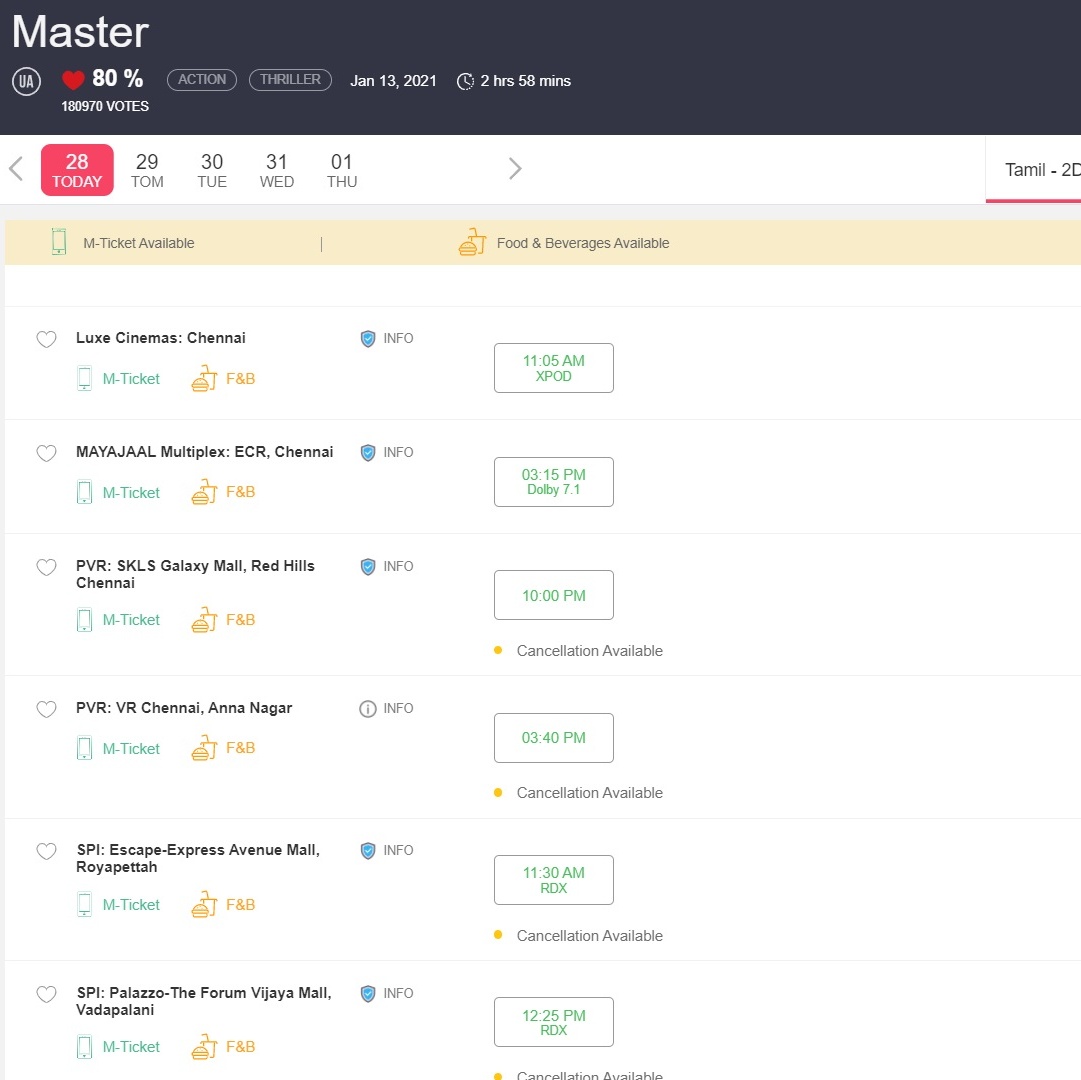This screenshot has width=1081, height=1080.
Task: Book the 03:40 PM showtime at PVR VR Chennai
Action: click(554, 737)
